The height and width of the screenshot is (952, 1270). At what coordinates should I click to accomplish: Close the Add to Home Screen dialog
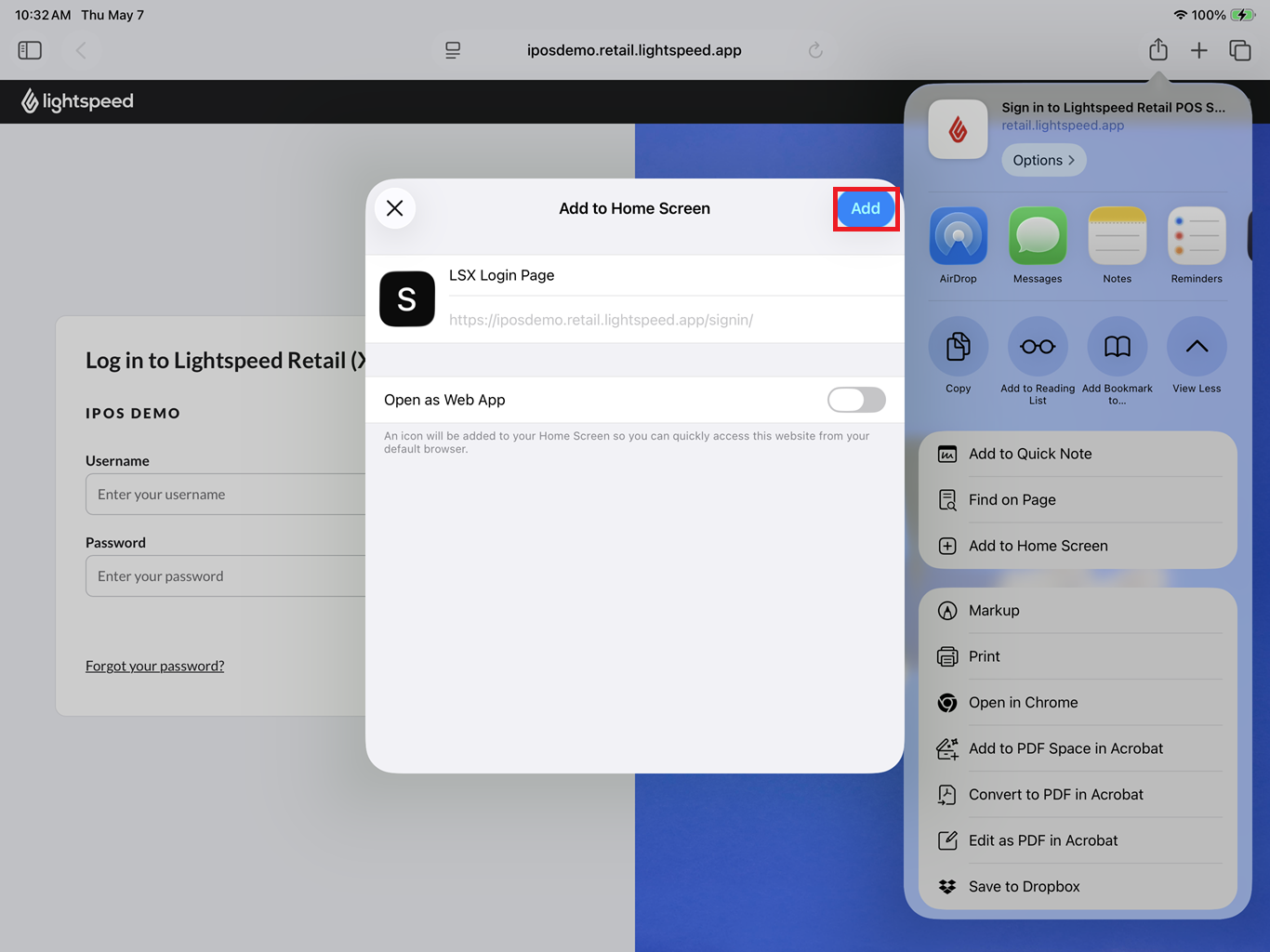pos(395,208)
